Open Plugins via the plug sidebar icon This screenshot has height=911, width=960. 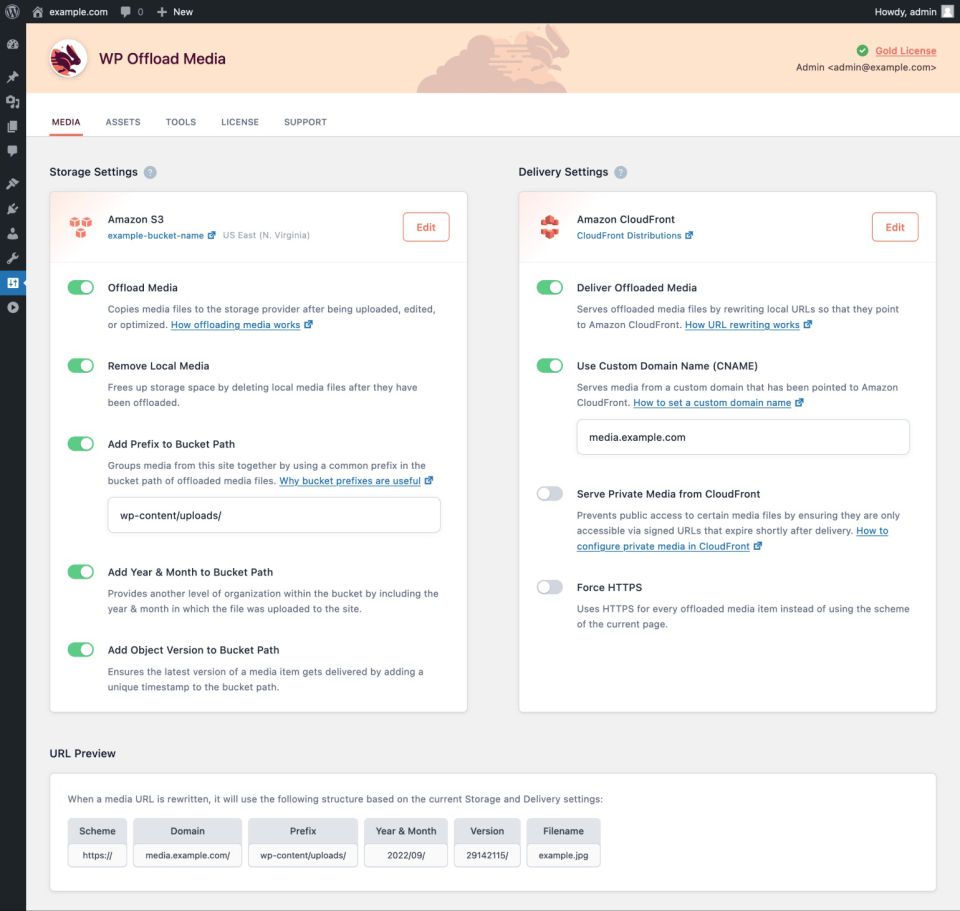(12, 209)
